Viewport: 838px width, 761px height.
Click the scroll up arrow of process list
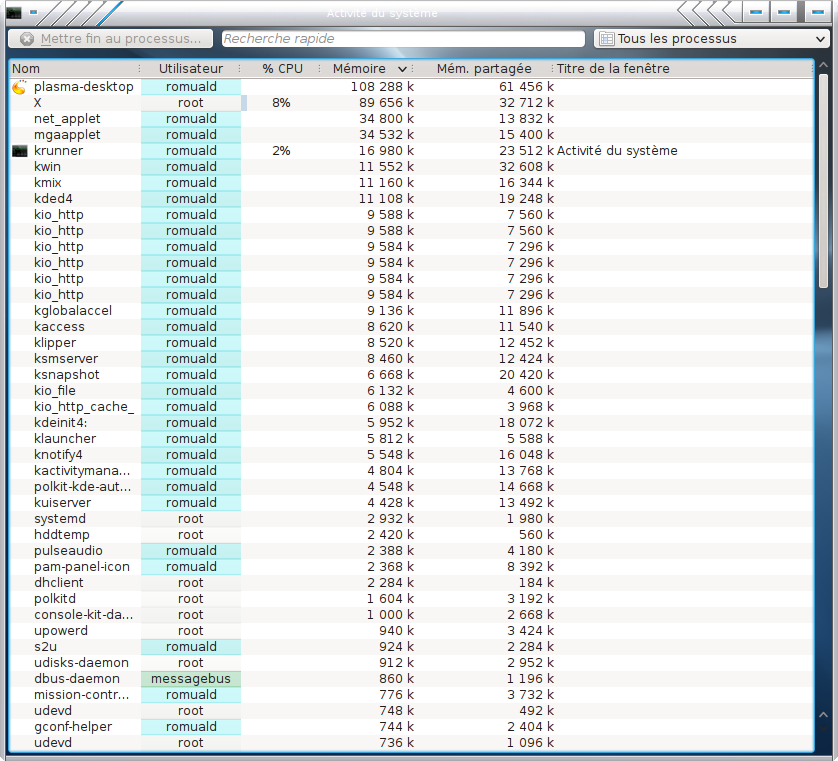pyautogui.click(x=823, y=66)
